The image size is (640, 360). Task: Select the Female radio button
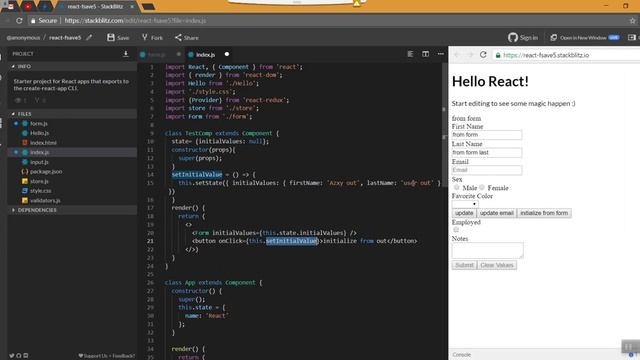click(x=482, y=187)
